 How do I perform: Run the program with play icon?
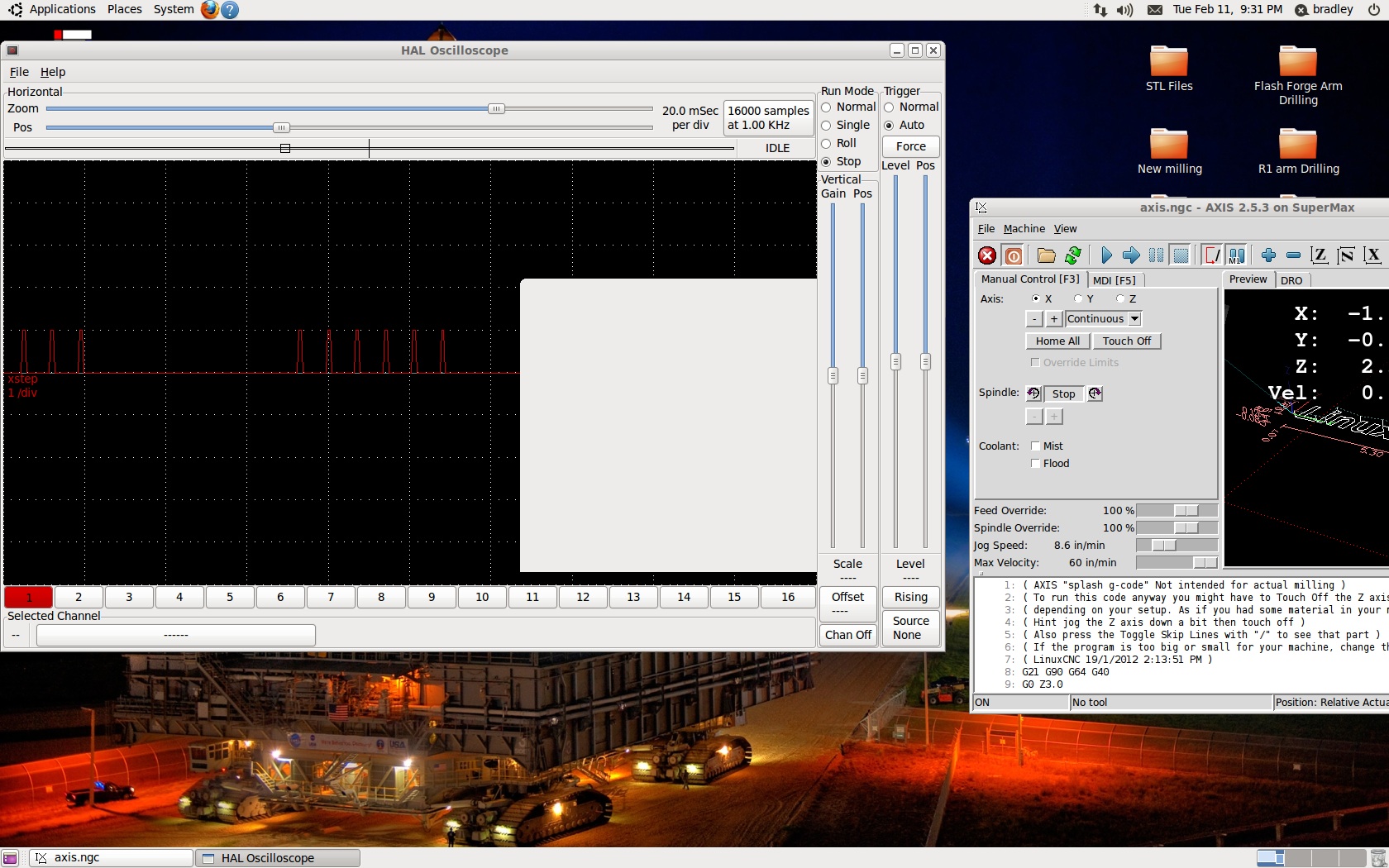[x=1106, y=255]
